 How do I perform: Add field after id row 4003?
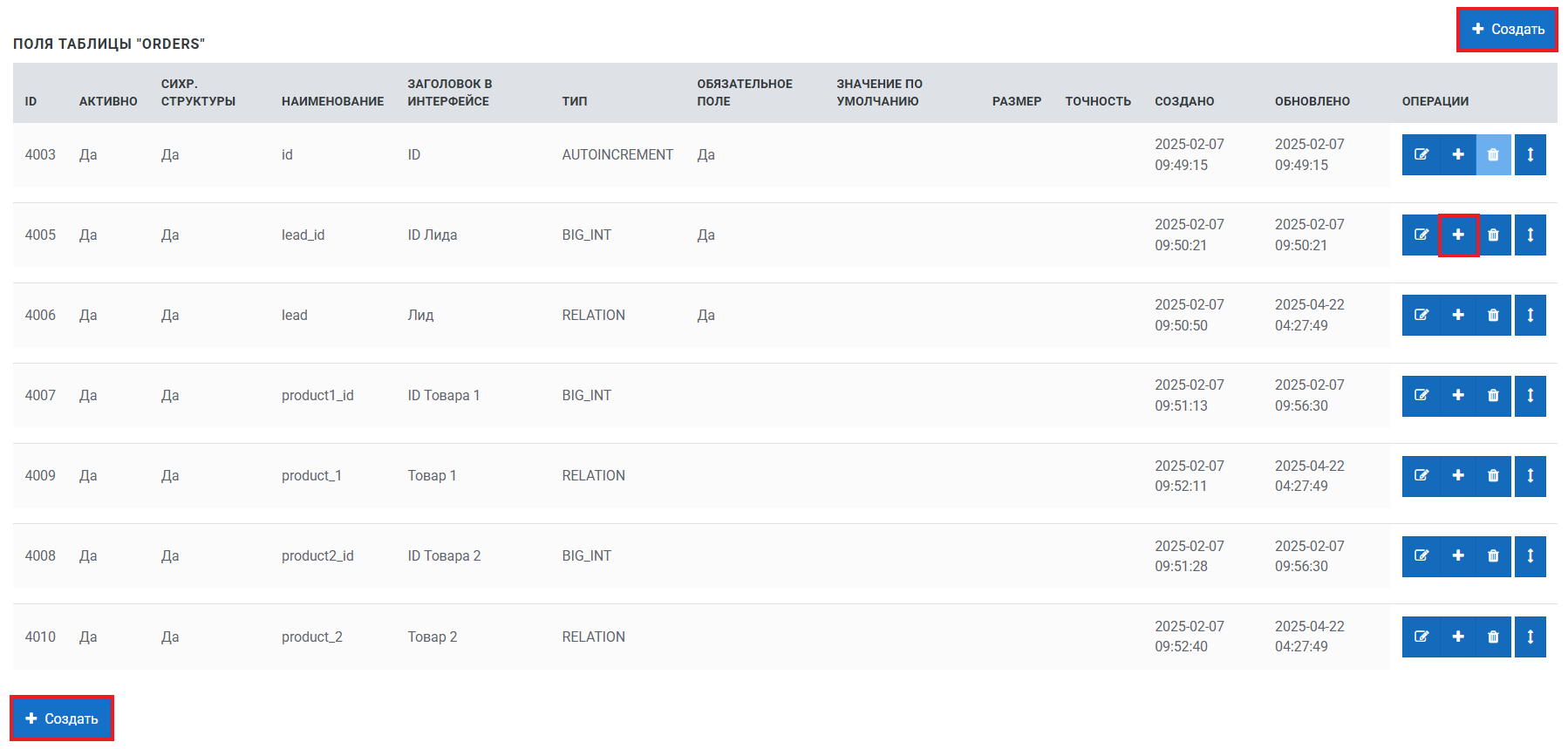[x=1458, y=154]
